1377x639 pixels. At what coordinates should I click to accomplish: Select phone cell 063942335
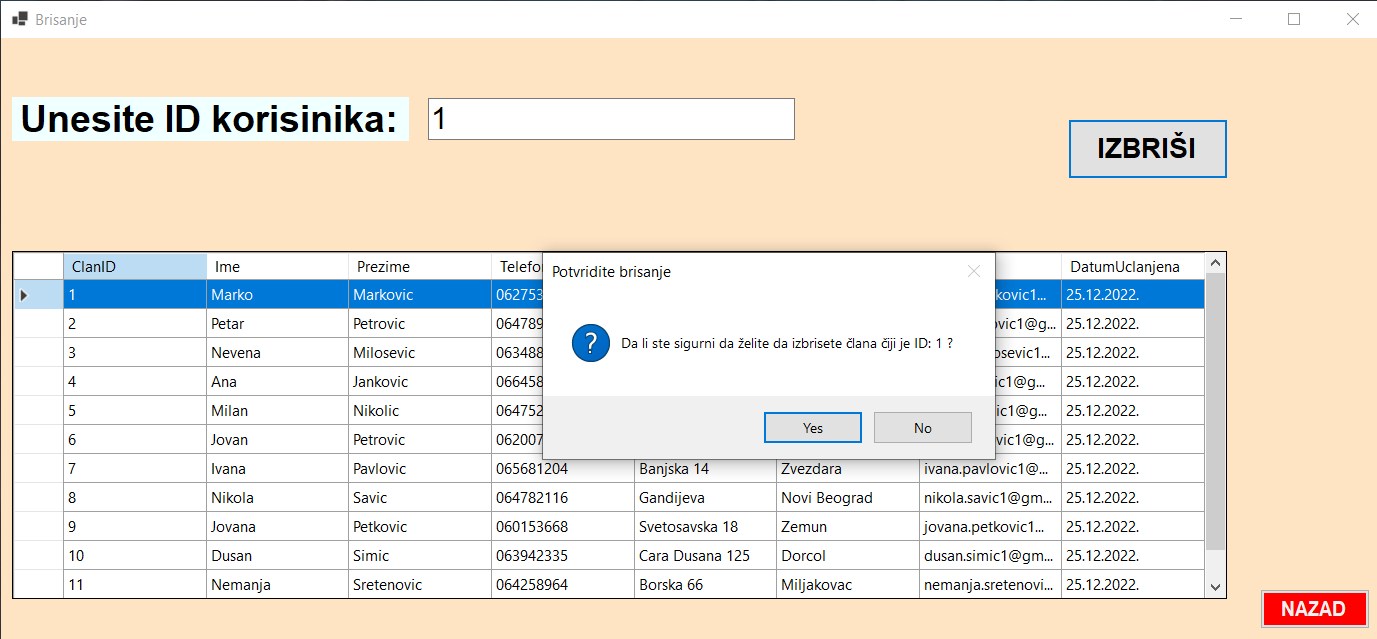(563, 556)
